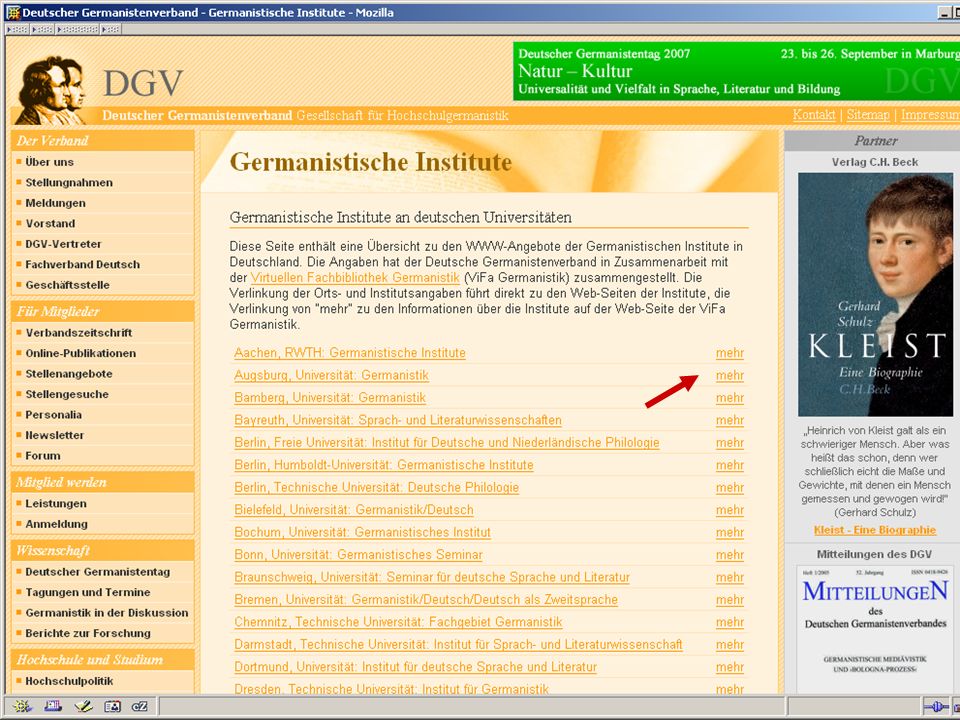Go to Anmeldung
960x720 pixels.
point(56,524)
